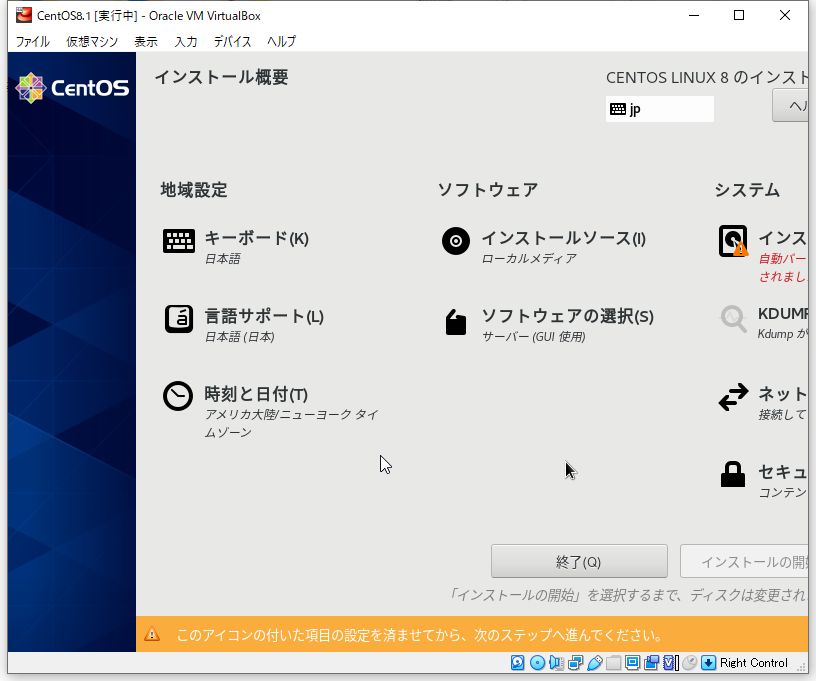Click optical disc icon in VirtualBox status bar
The image size is (816, 681).
click(537, 662)
